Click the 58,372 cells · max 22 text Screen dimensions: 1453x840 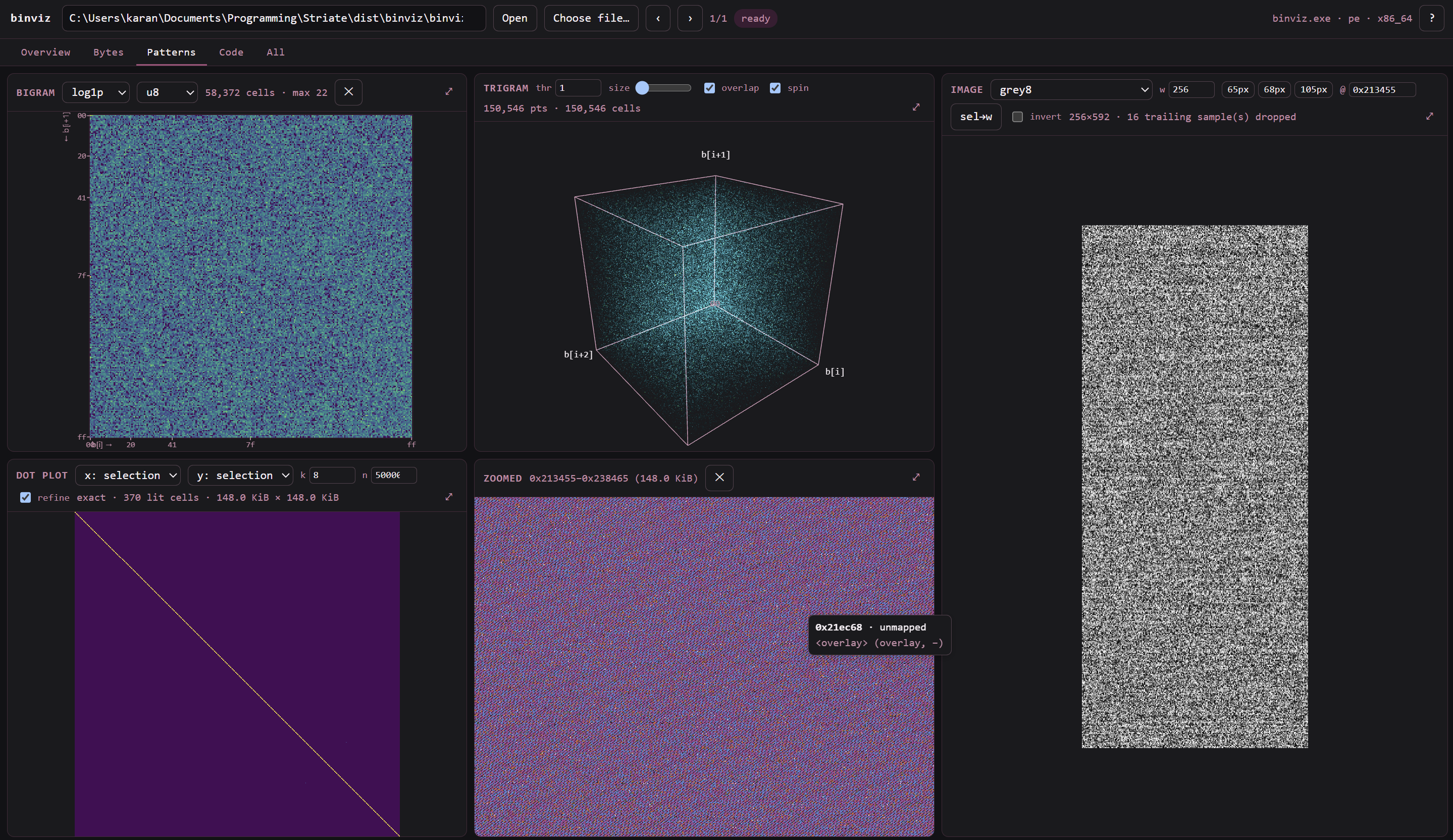[x=266, y=92]
